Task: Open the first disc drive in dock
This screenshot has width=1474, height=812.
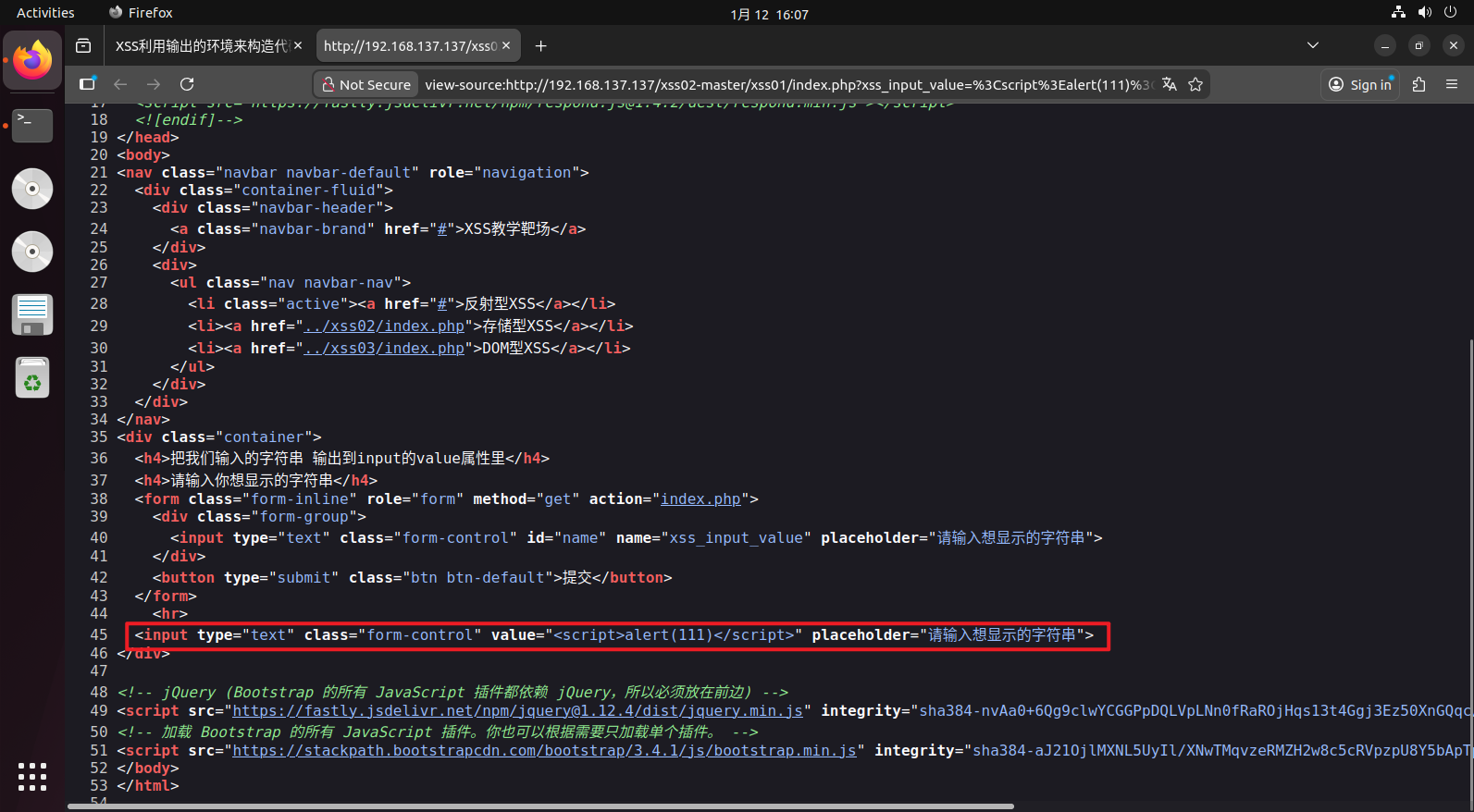Action: click(x=32, y=189)
